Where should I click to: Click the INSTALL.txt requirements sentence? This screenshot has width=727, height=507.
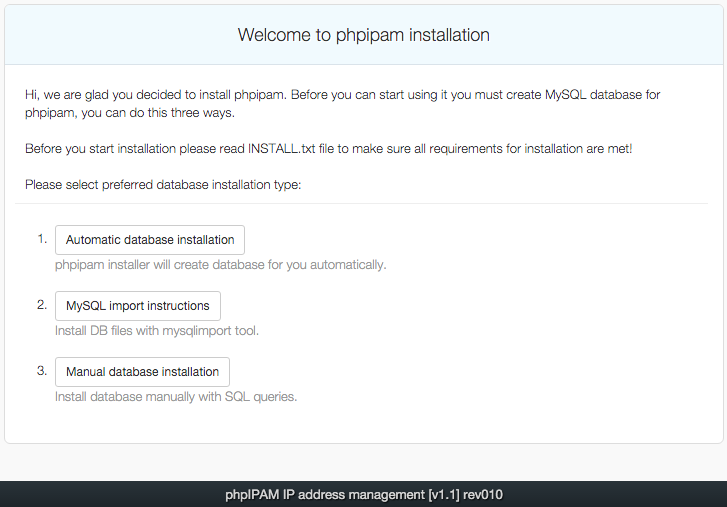328,149
